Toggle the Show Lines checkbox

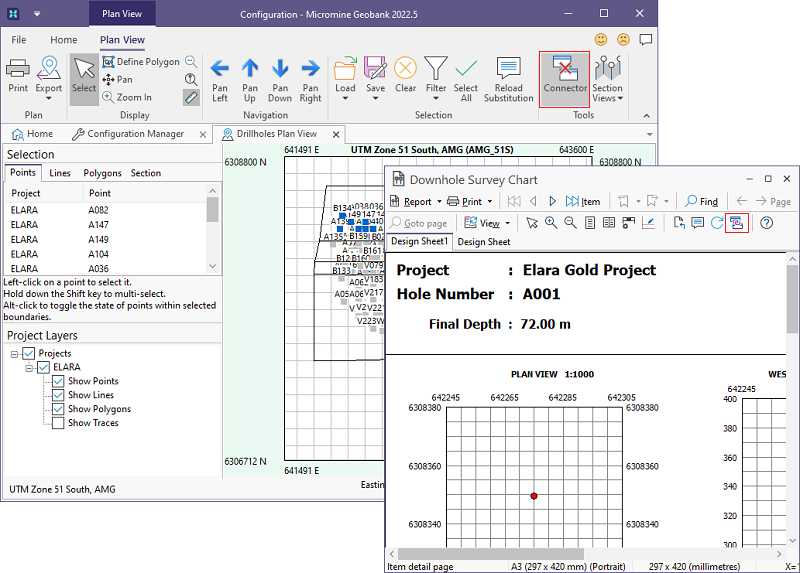point(58,395)
